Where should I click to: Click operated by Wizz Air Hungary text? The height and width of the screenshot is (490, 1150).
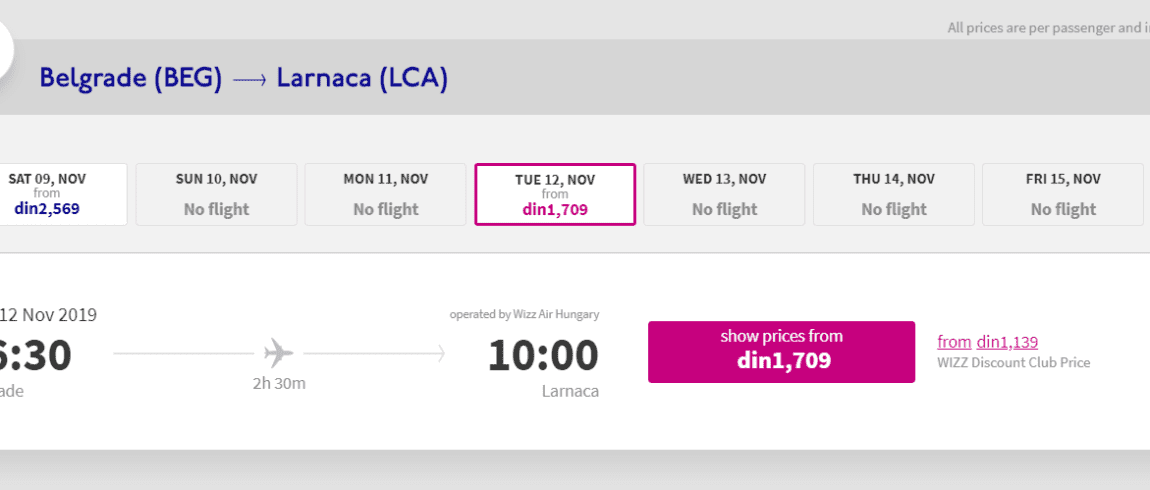[524, 314]
